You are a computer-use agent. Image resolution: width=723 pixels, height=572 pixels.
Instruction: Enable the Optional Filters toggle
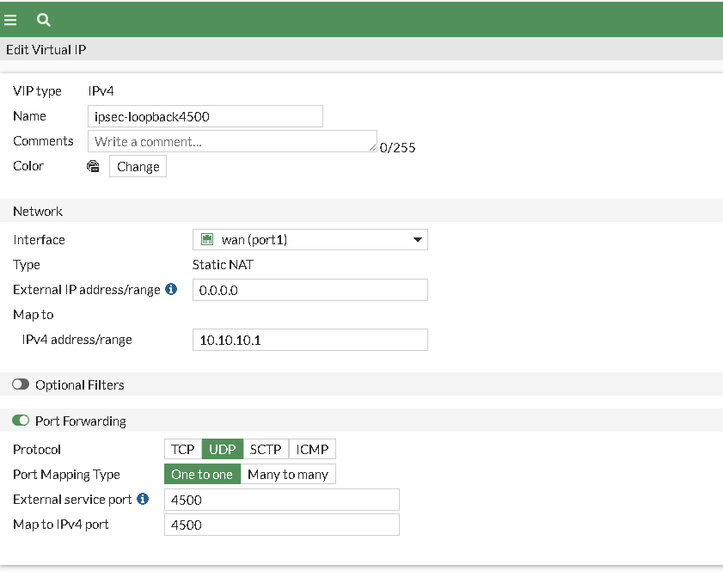(x=21, y=385)
